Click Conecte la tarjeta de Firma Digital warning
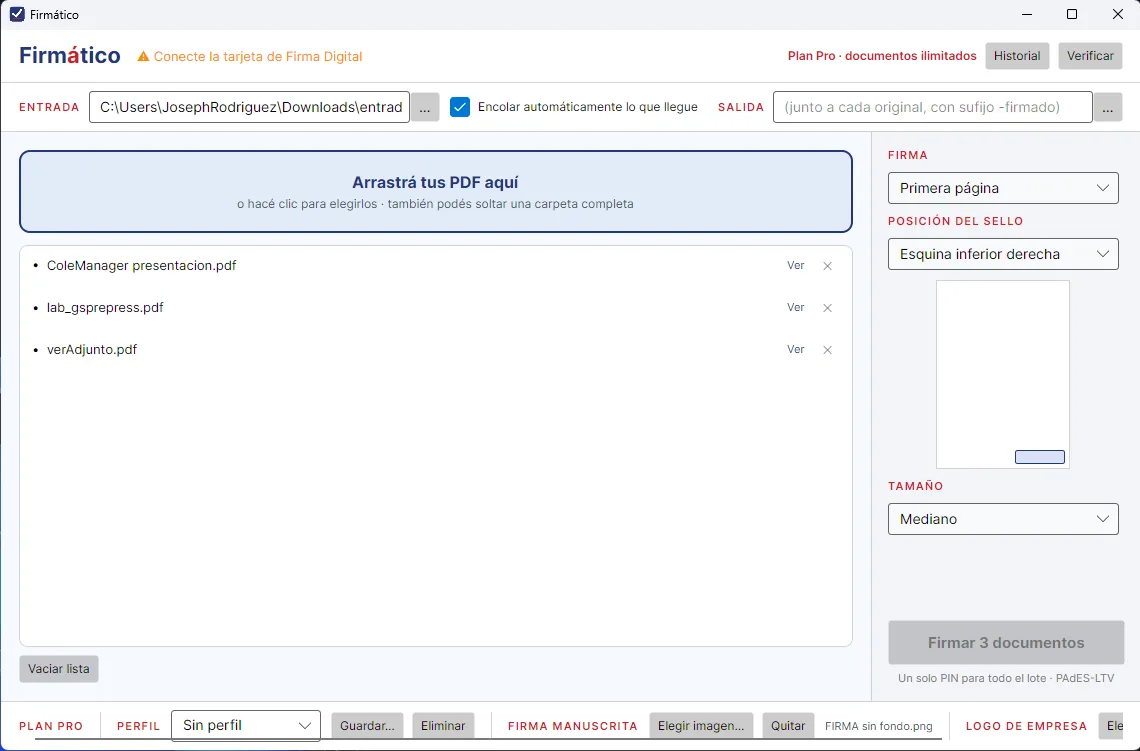The width and height of the screenshot is (1140, 751). coord(257,57)
